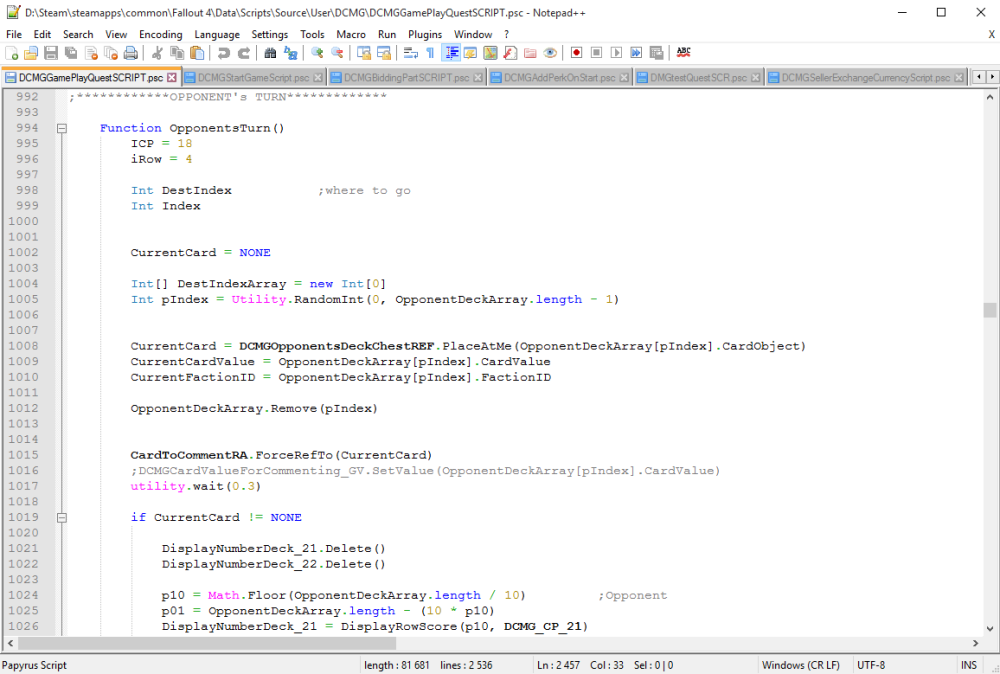Screen dimensions: 1000x674
Task: Collapse the OpponentsTurn function fold marker
Action: coord(62,128)
